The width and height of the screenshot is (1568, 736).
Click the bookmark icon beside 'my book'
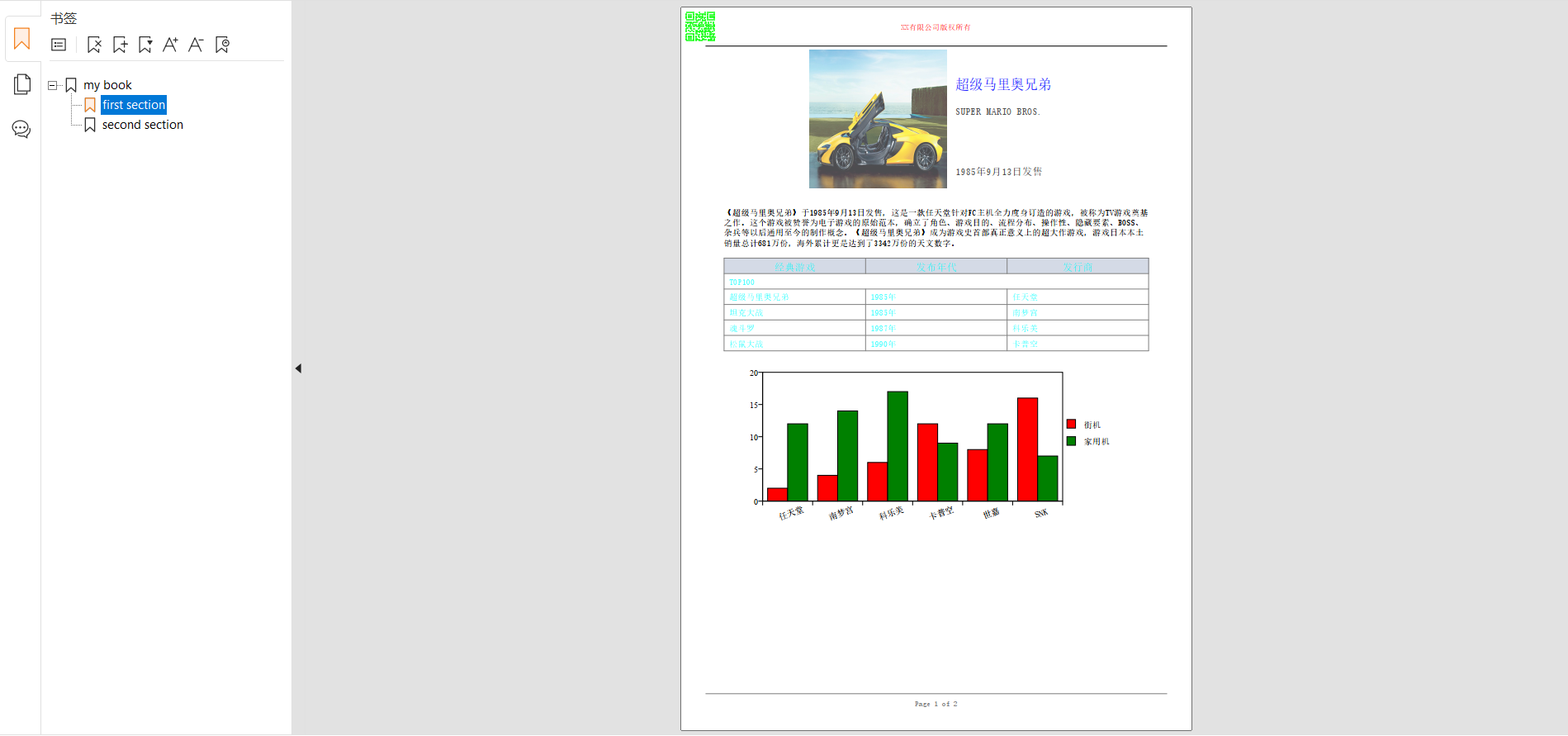[x=71, y=85]
